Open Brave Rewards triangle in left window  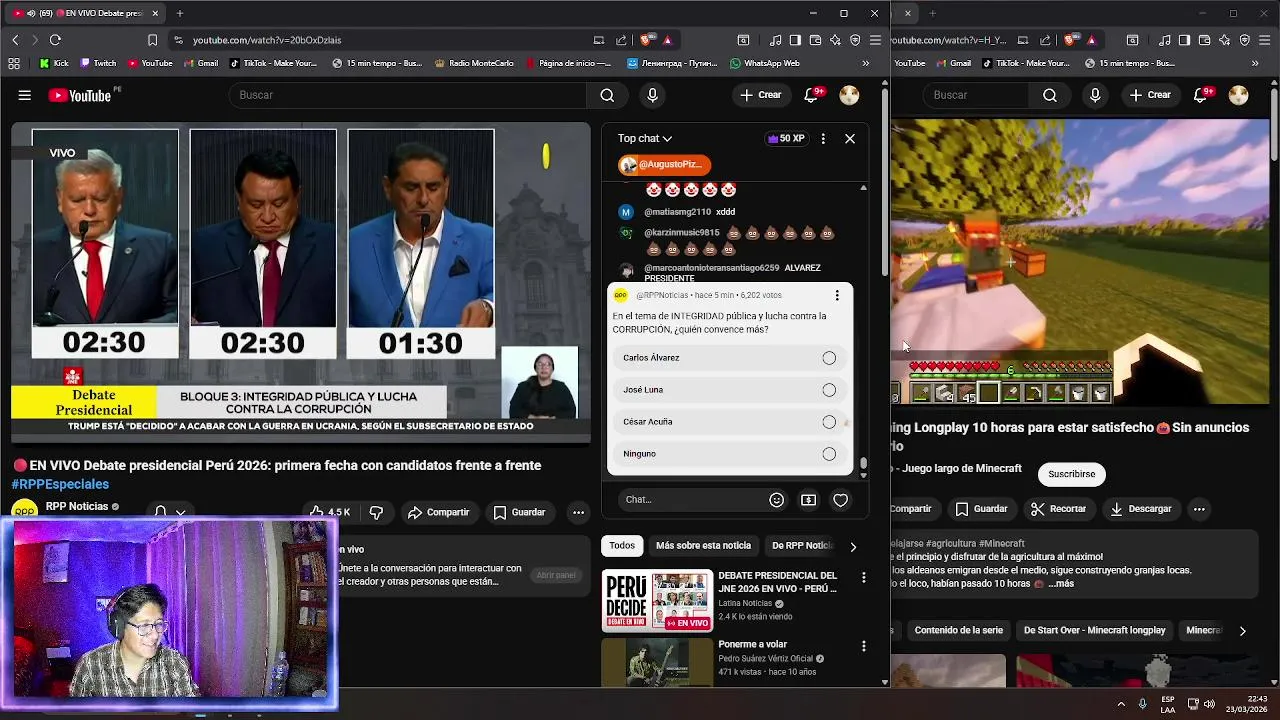(x=667, y=40)
